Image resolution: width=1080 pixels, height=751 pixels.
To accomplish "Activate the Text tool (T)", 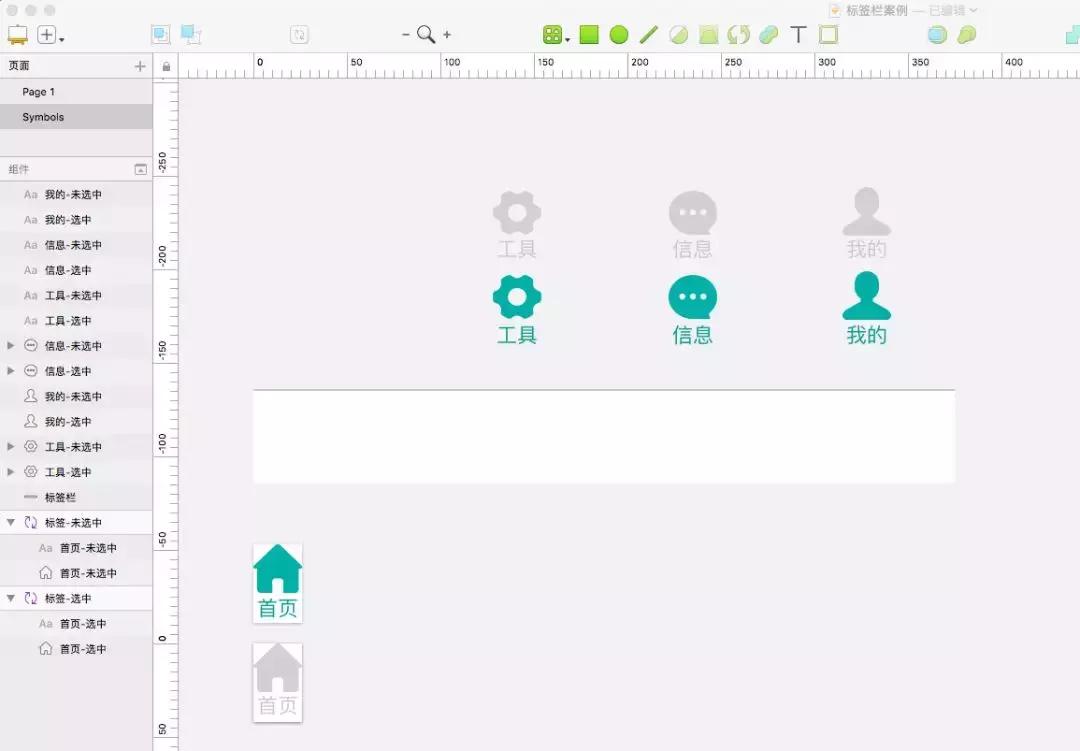I will click(798, 35).
